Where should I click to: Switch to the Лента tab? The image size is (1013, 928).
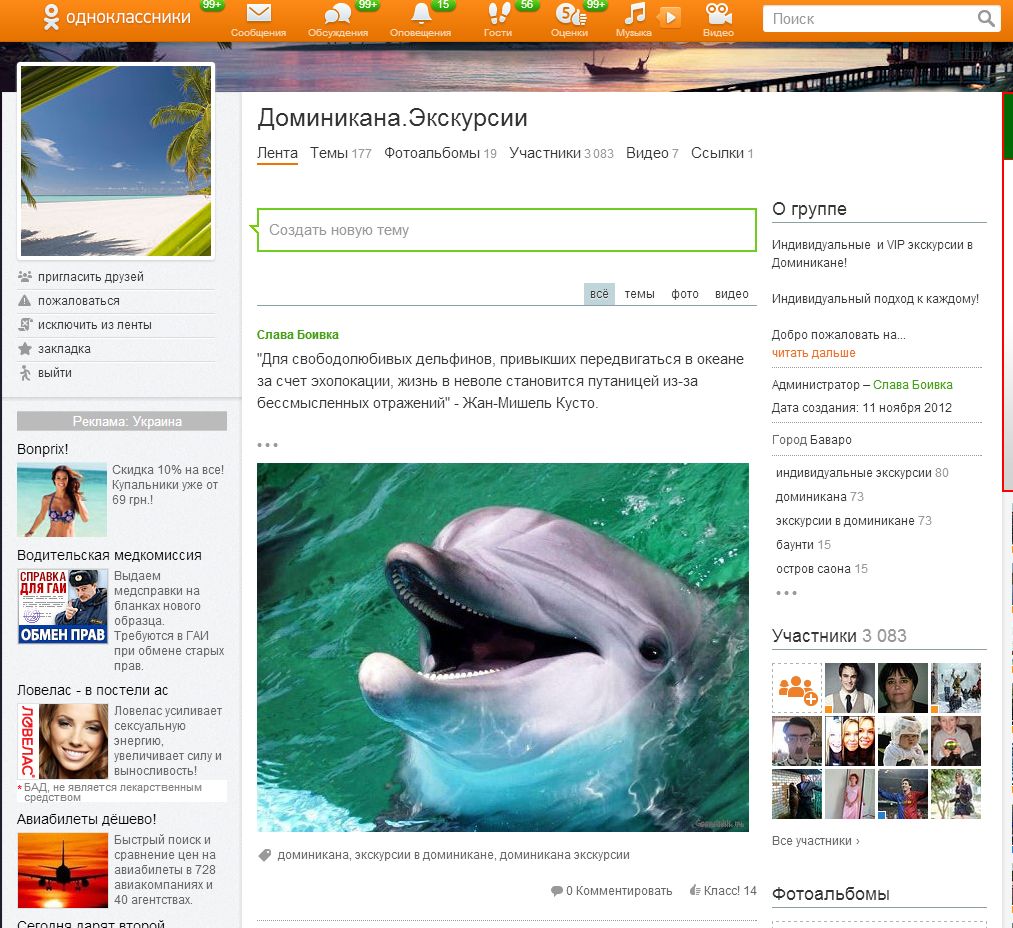(x=277, y=153)
